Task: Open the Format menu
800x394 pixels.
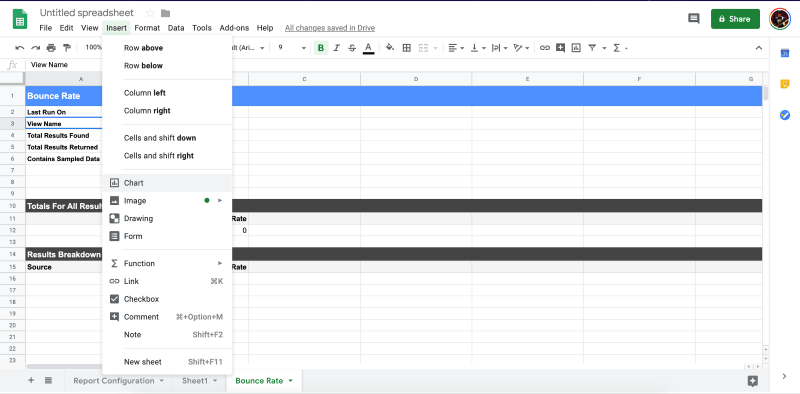Action: (x=147, y=28)
